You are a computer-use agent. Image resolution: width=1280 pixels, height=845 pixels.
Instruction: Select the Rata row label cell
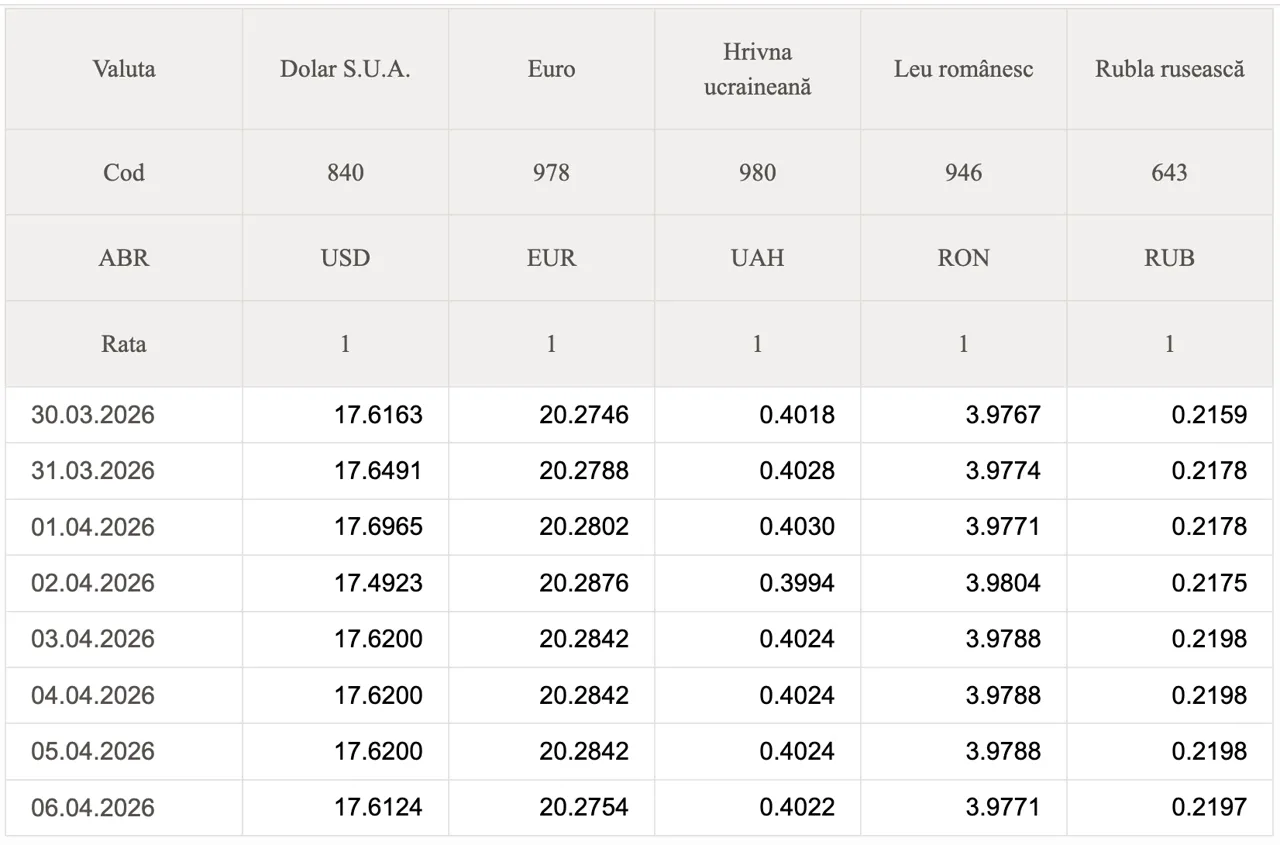click(124, 344)
